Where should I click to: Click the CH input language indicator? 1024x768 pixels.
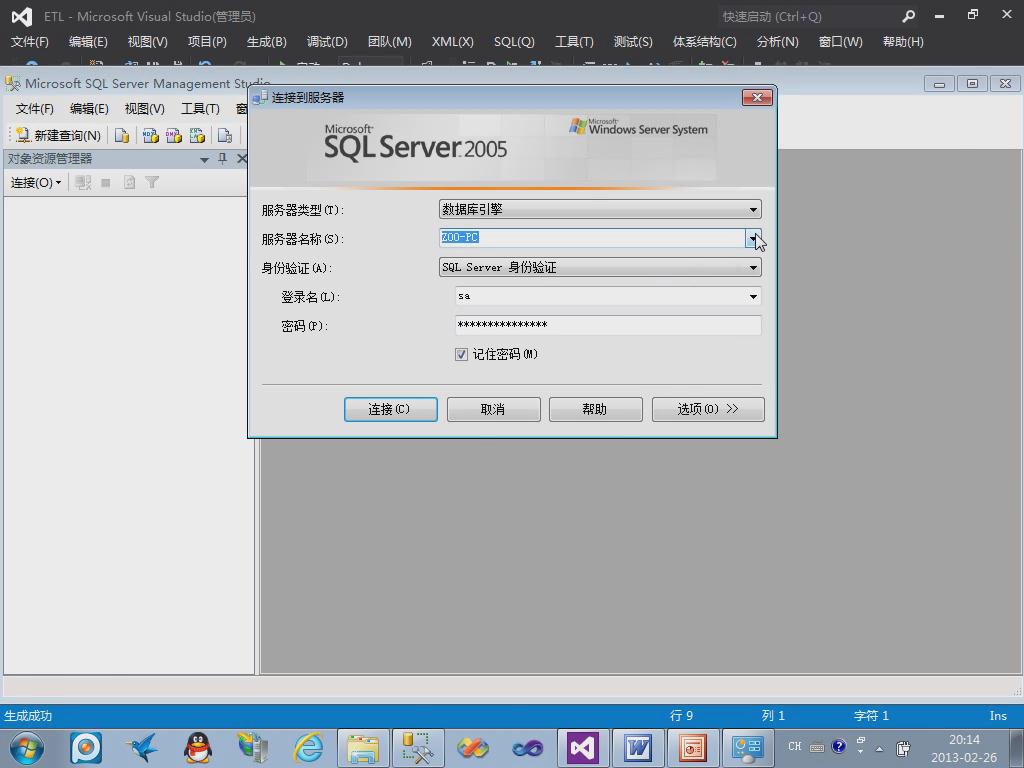pos(795,746)
